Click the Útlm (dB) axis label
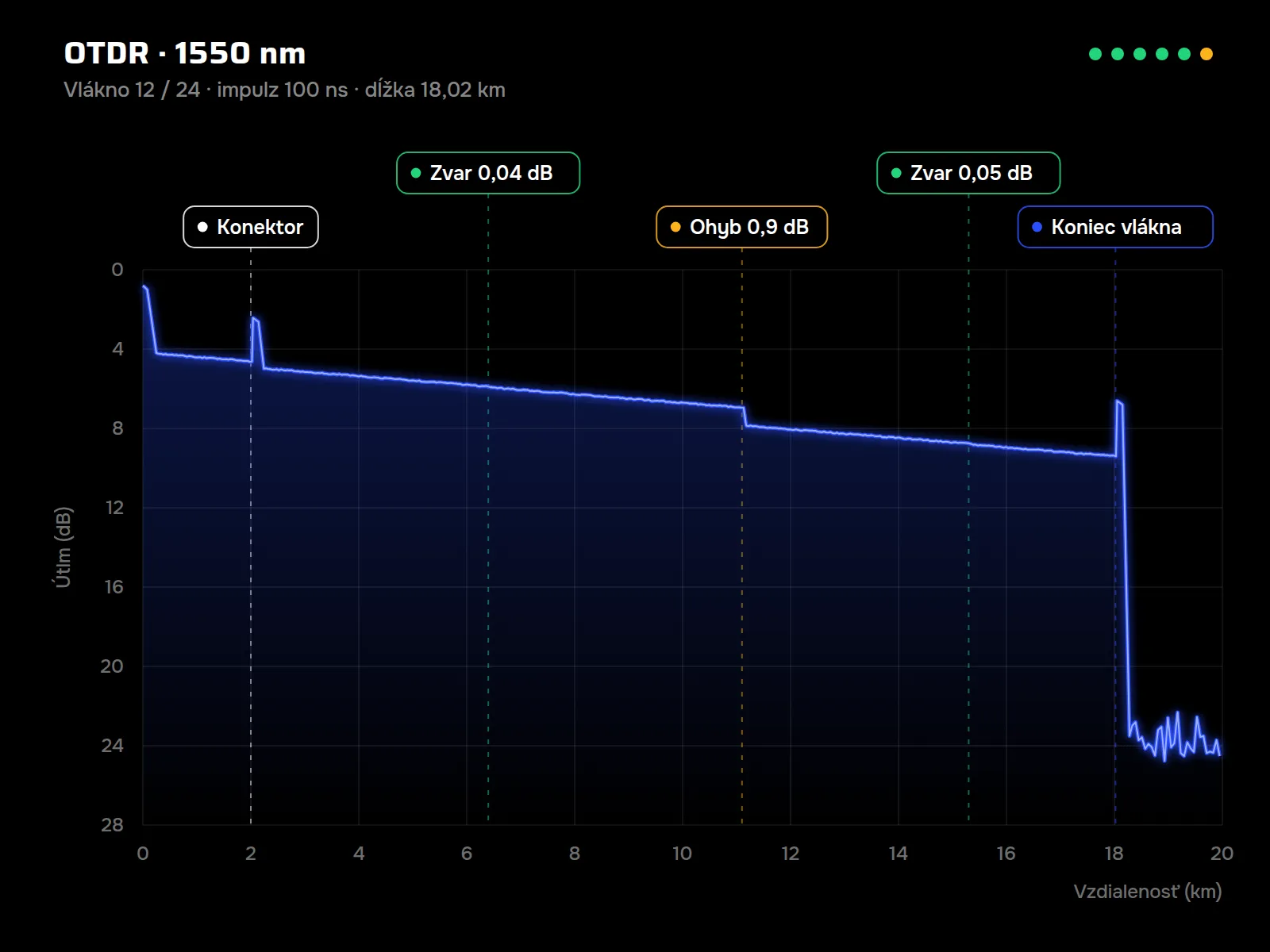This screenshot has height=952, width=1270. coord(63,547)
